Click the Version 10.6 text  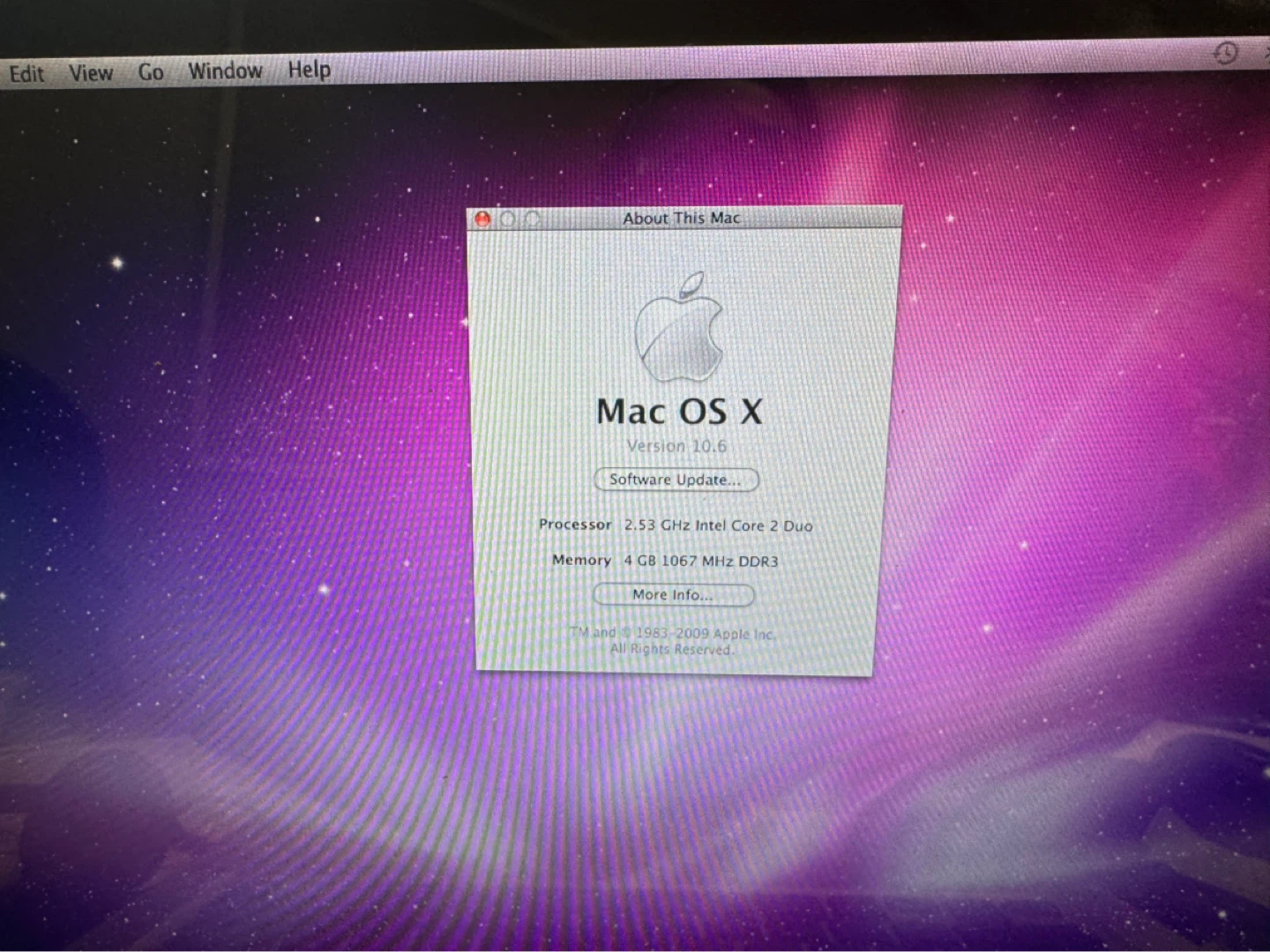tap(676, 446)
